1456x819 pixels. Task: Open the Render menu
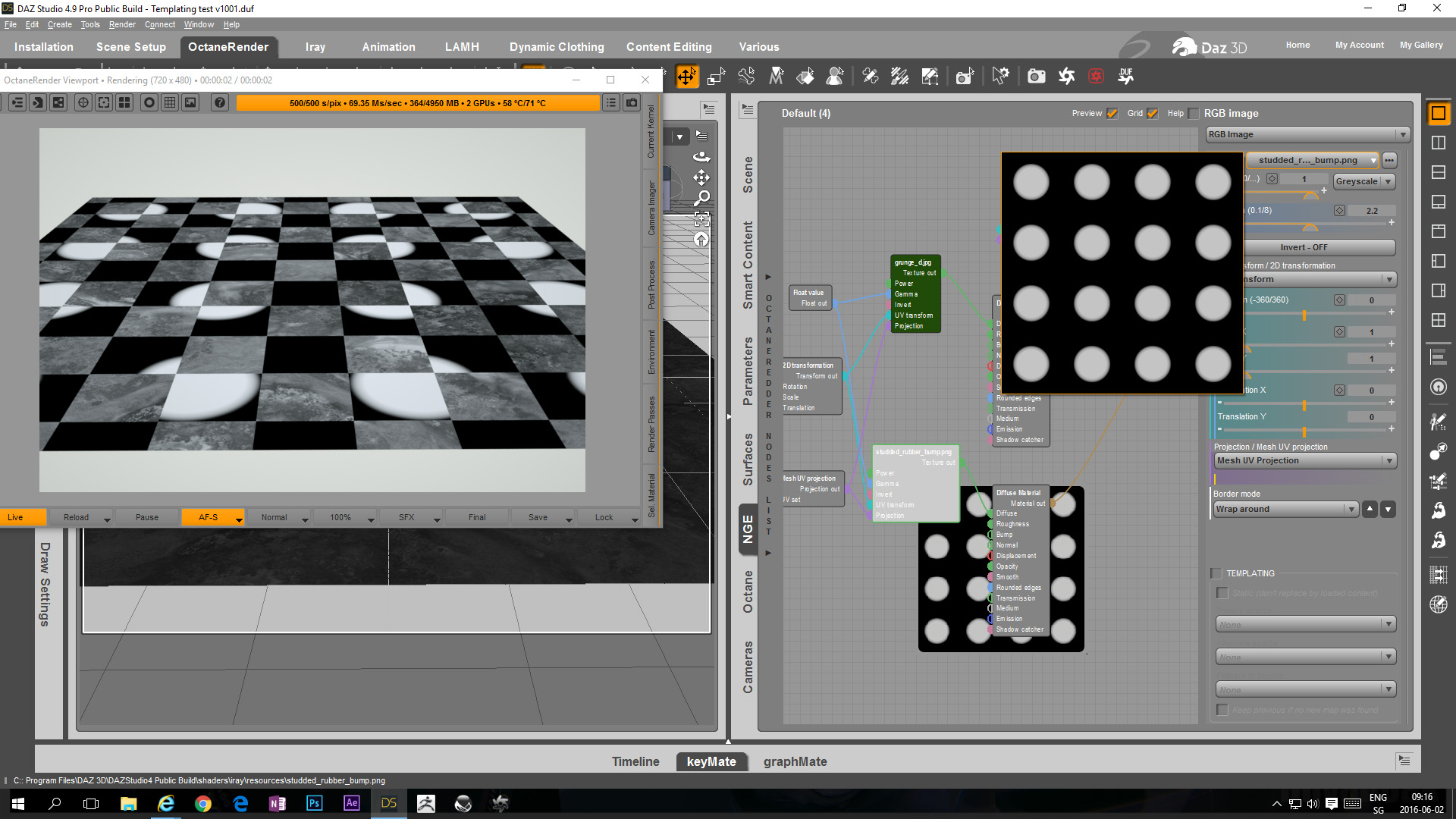coord(122,24)
